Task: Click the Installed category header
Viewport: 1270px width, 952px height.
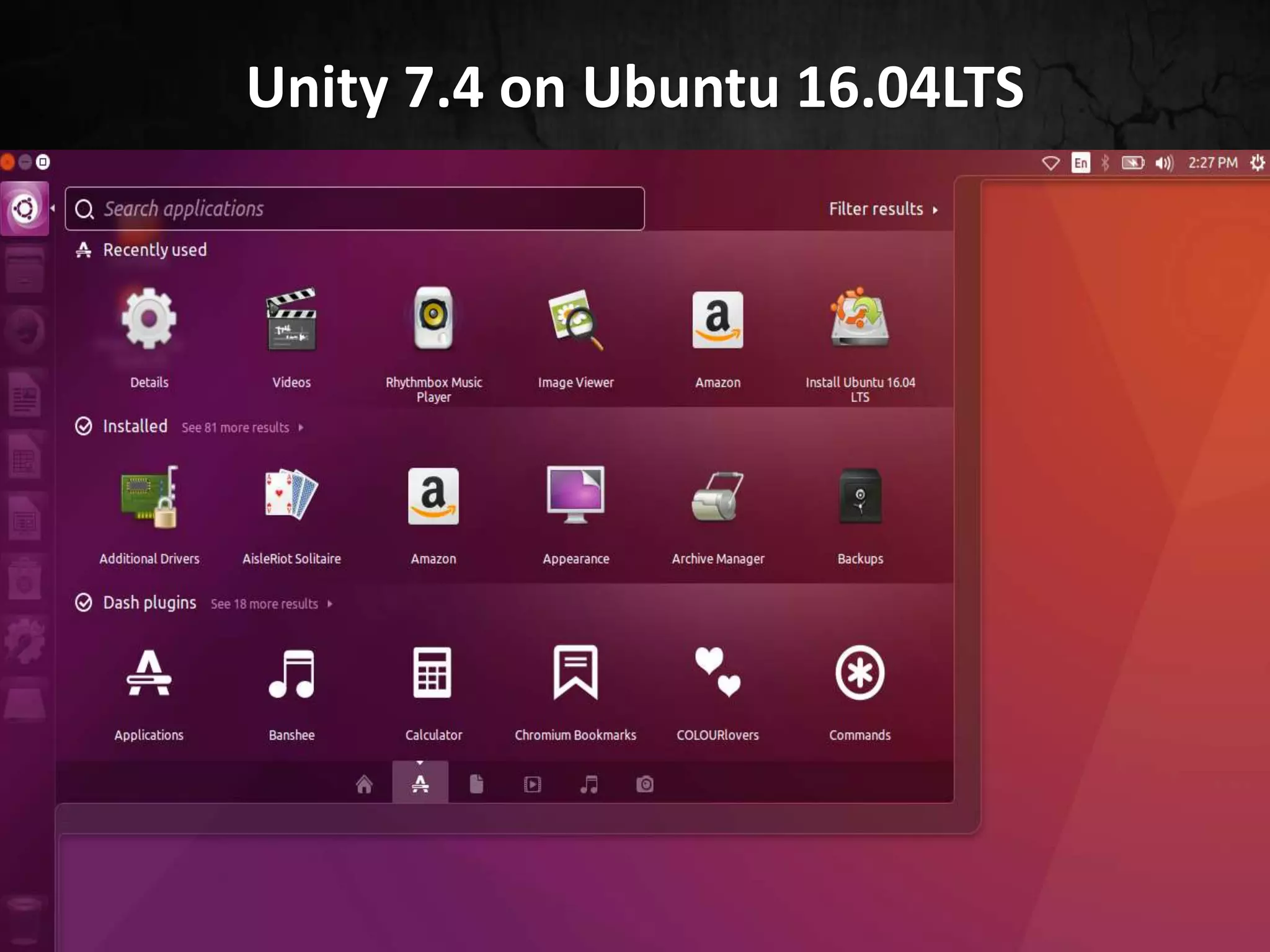Action: pos(122,426)
